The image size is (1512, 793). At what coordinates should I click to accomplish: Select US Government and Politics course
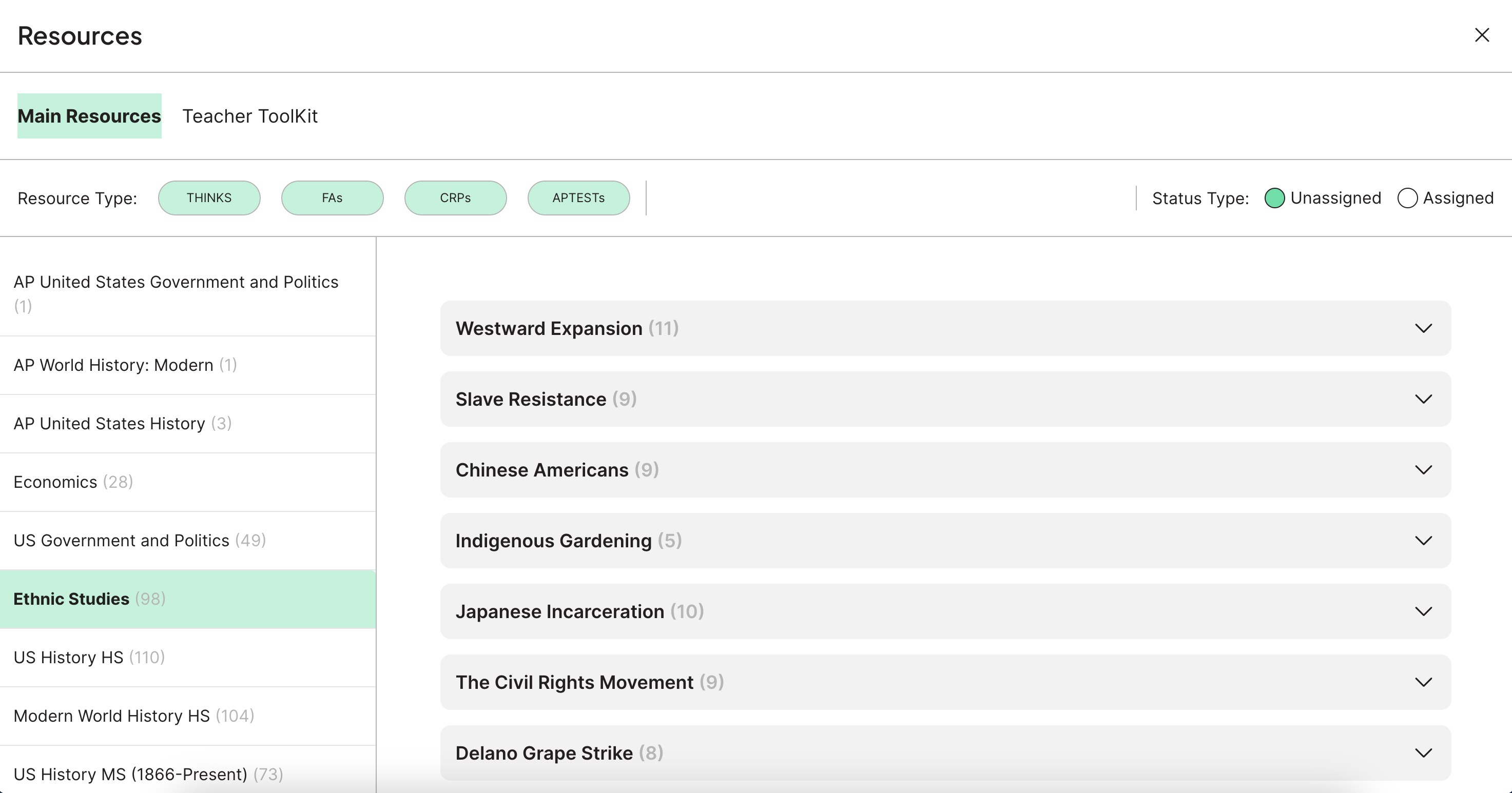[x=139, y=541]
